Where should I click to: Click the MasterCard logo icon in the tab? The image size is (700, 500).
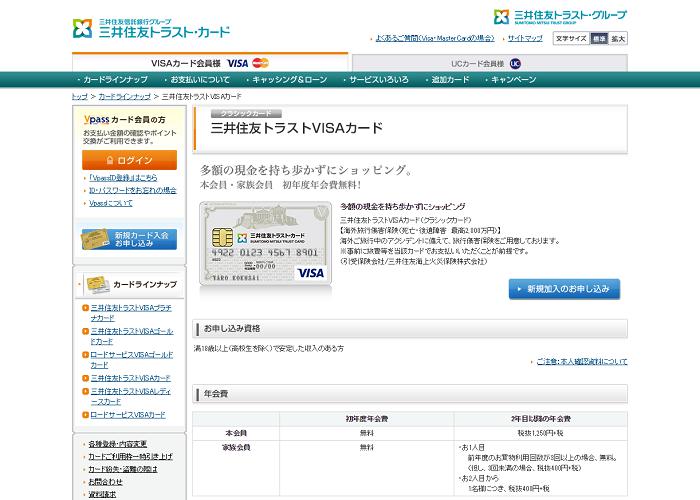click(x=260, y=63)
